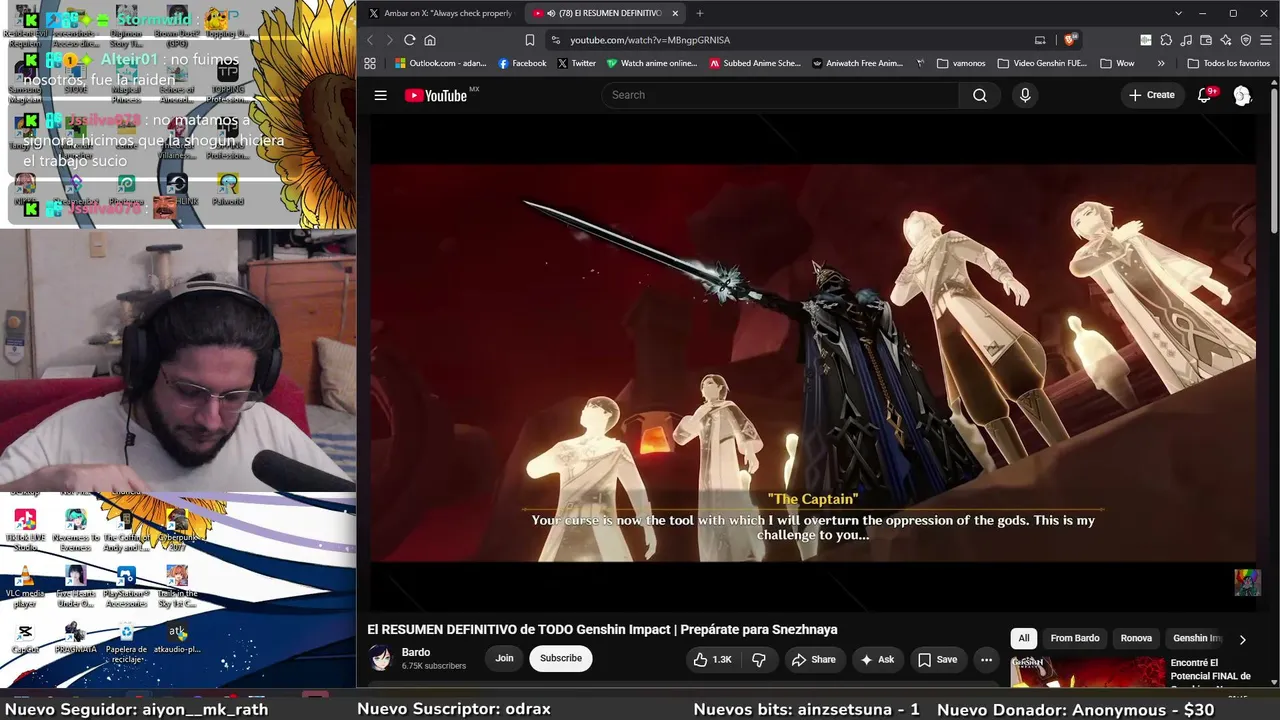Viewport: 1280px width, 720px height.
Task: Open the browser extensions puzzle icon
Action: coord(1166,40)
